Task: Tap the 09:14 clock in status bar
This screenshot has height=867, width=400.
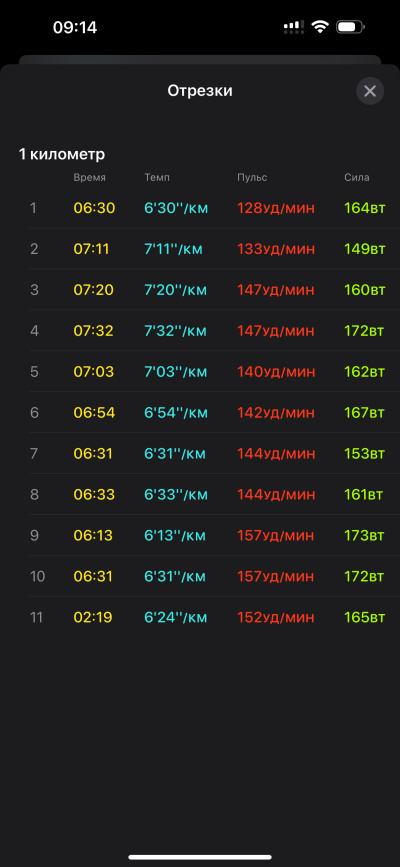Action: pyautogui.click(x=75, y=27)
